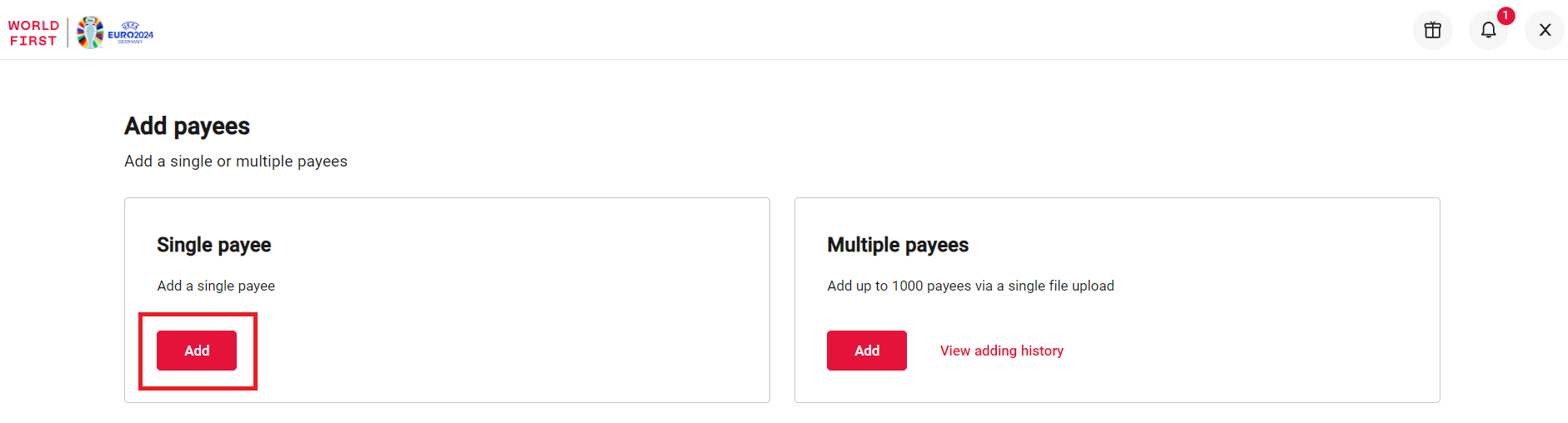Click the Add payees page title
Image resolution: width=1568 pixels, height=423 pixels.
(187, 126)
